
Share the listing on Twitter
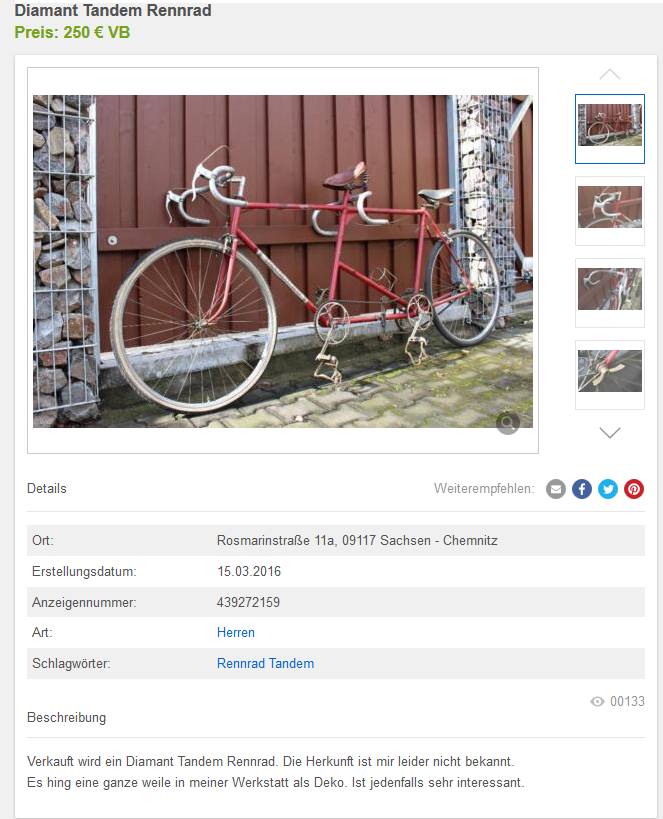[x=608, y=489]
